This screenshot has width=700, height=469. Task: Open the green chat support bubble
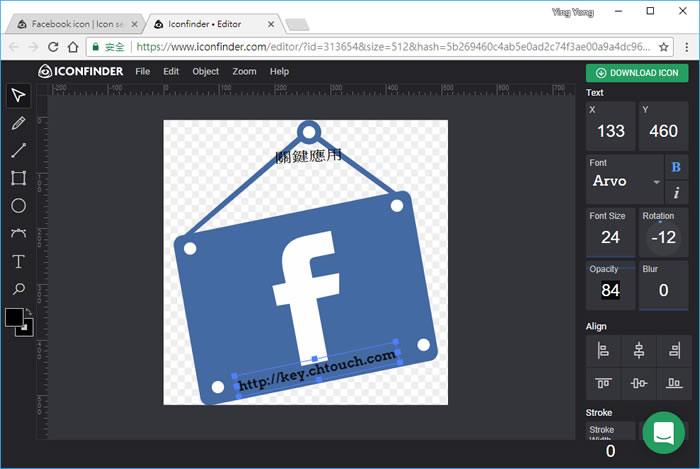click(x=663, y=432)
